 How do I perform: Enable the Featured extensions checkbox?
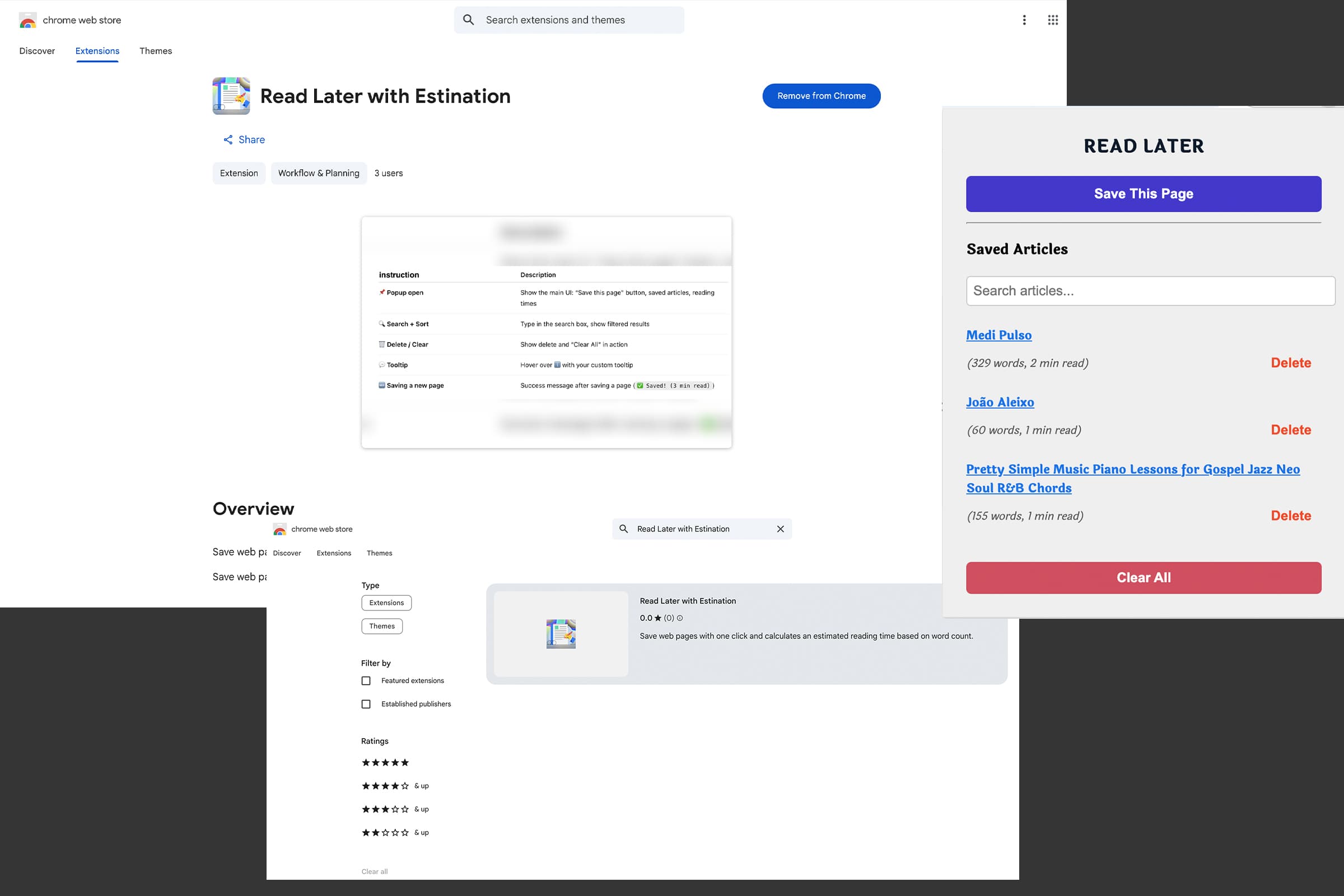[366, 680]
